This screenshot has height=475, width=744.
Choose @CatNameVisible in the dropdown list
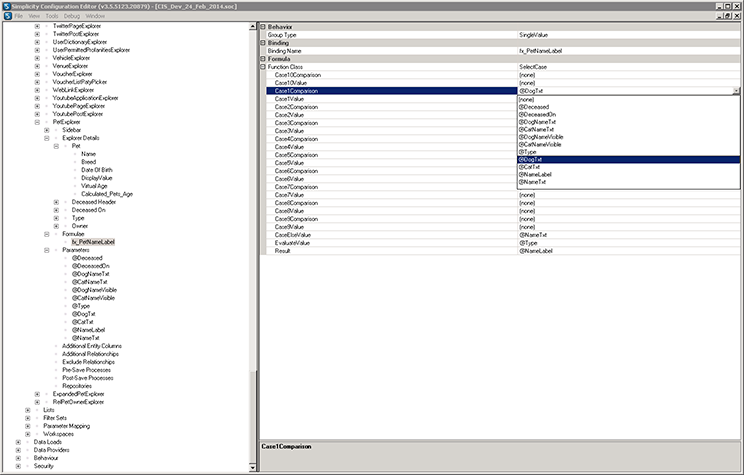click(x=628, y=144)
